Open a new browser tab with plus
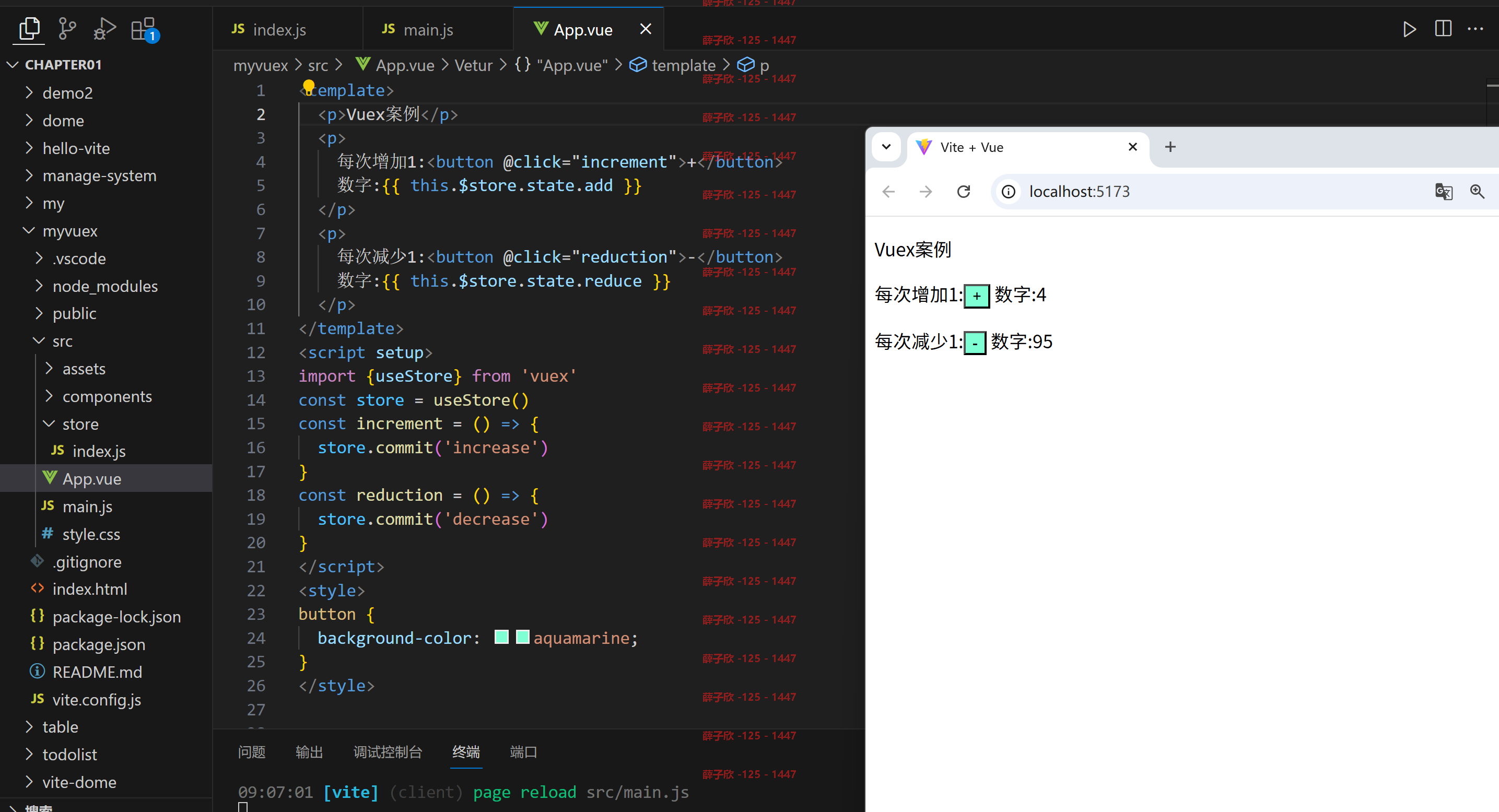This screenshot has height=812, width=1499. [1170, 147]
